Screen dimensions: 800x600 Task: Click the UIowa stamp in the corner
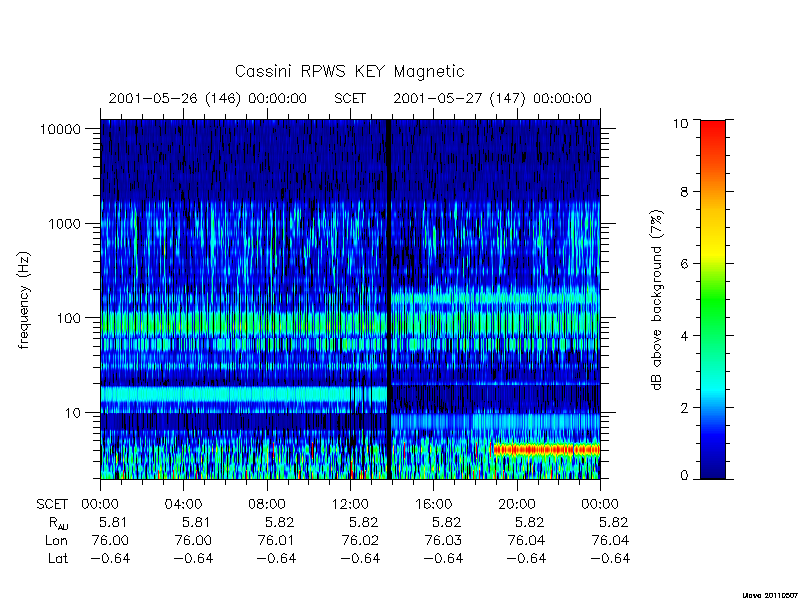(771, 595)
